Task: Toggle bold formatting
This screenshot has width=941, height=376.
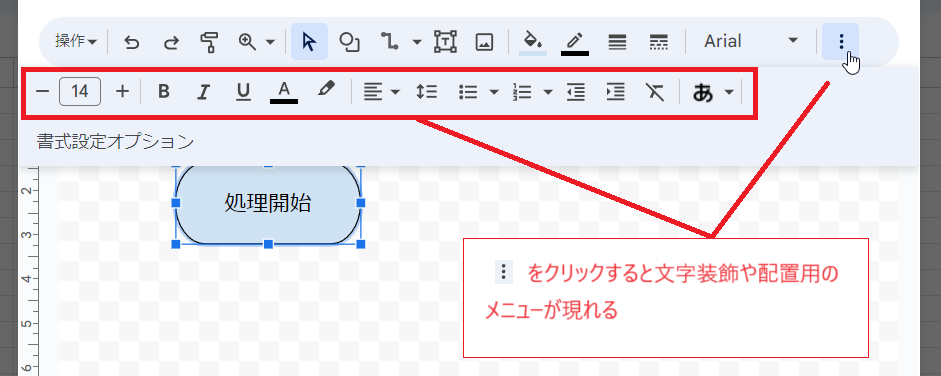Action: pos(164,92)
